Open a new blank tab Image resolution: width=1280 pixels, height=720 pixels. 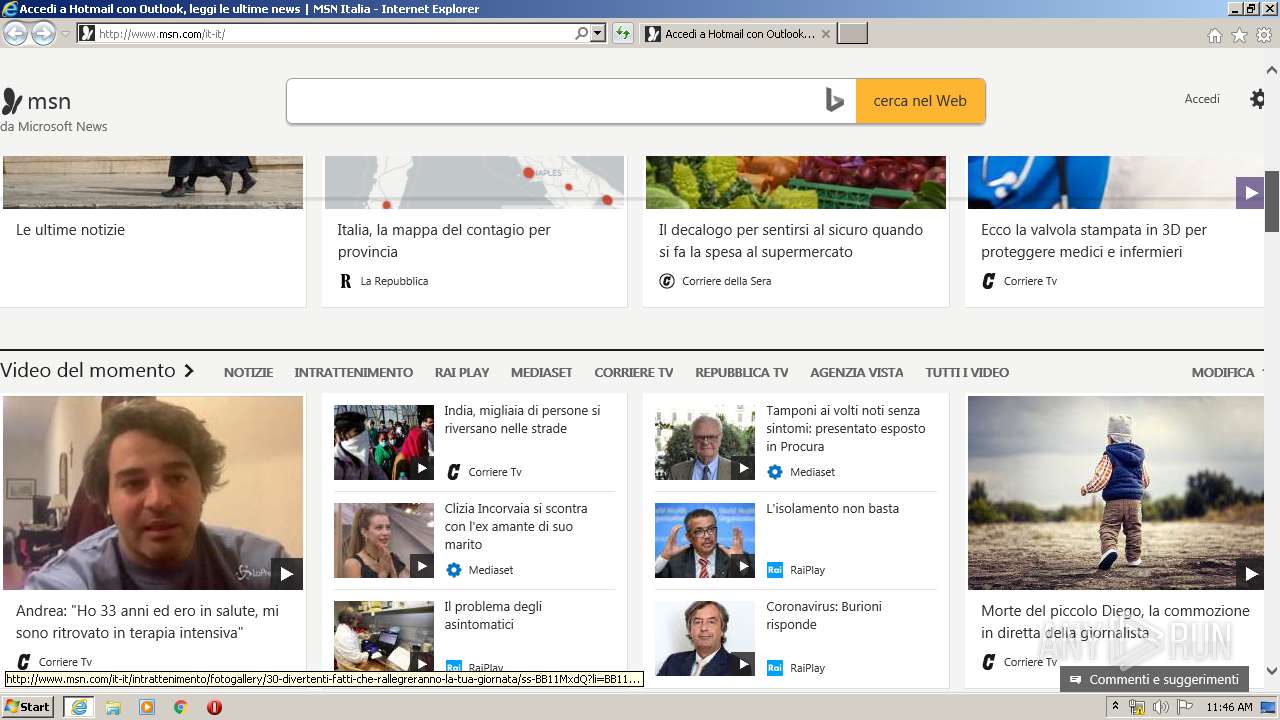coord(852,34)
